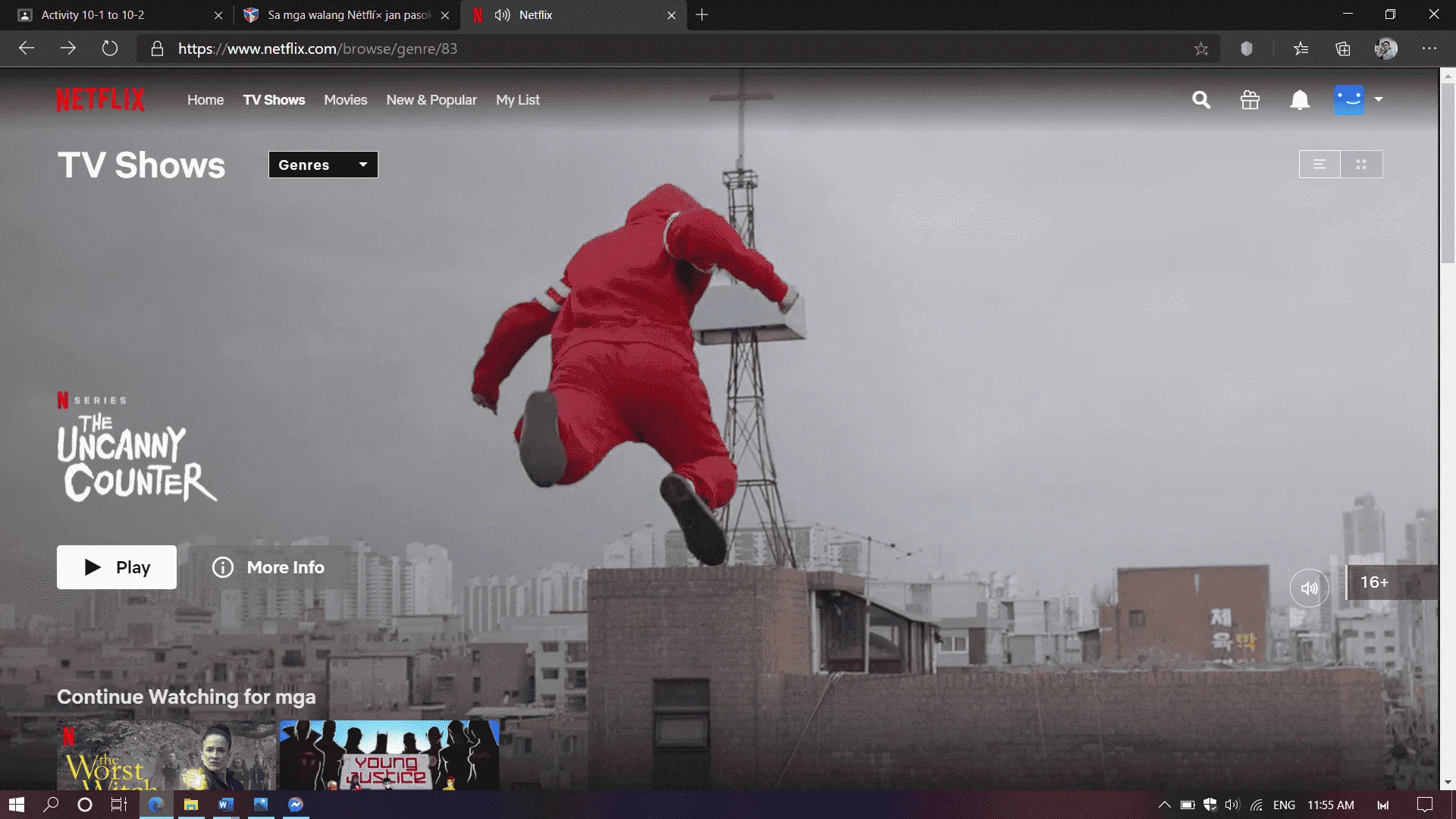Viewport: 1456px width, 819px height.
Task: Open File Explorer from taskbar
Action: (x=191, y=805)
